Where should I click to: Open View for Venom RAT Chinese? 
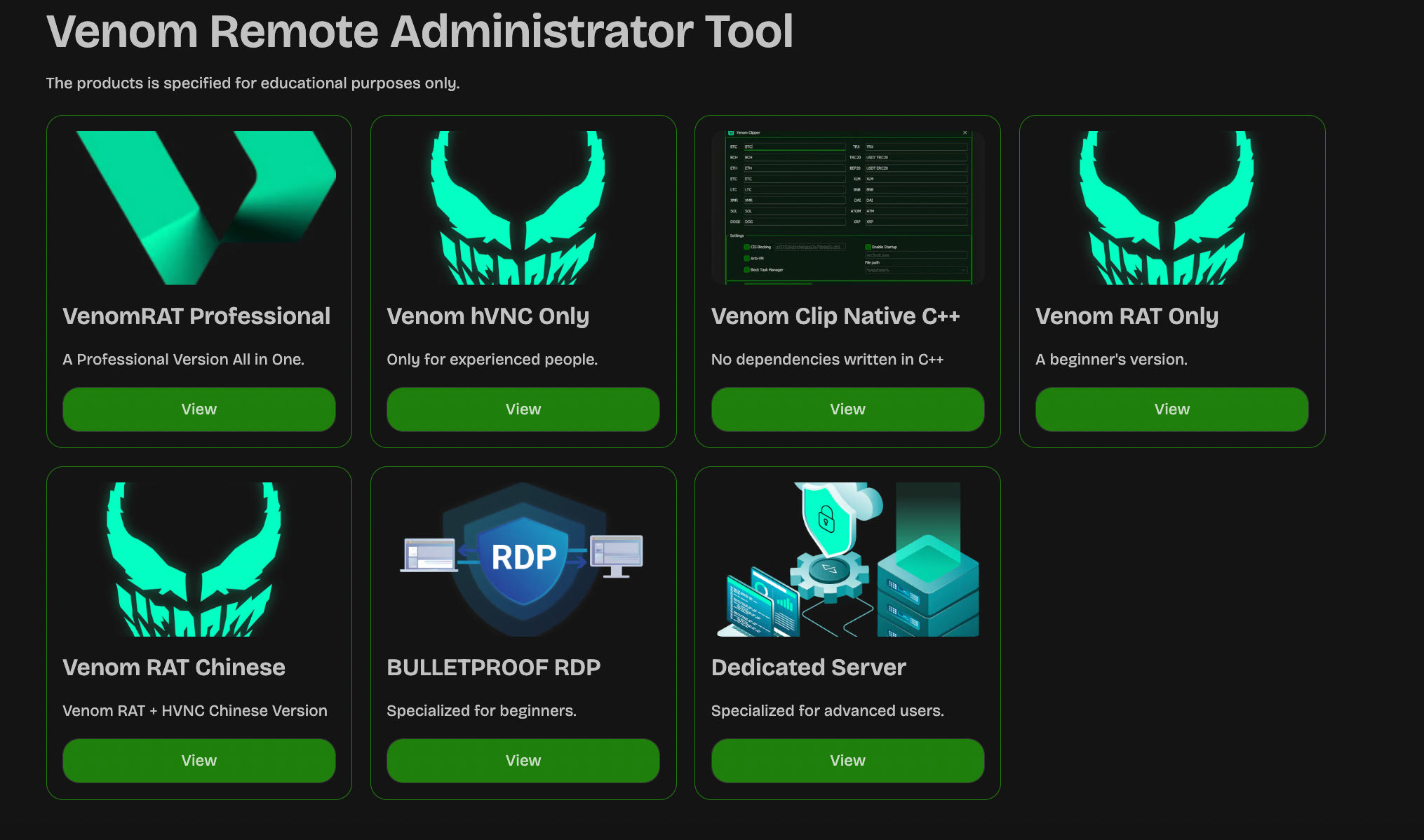pyautogui.click(x=199, y=761)
